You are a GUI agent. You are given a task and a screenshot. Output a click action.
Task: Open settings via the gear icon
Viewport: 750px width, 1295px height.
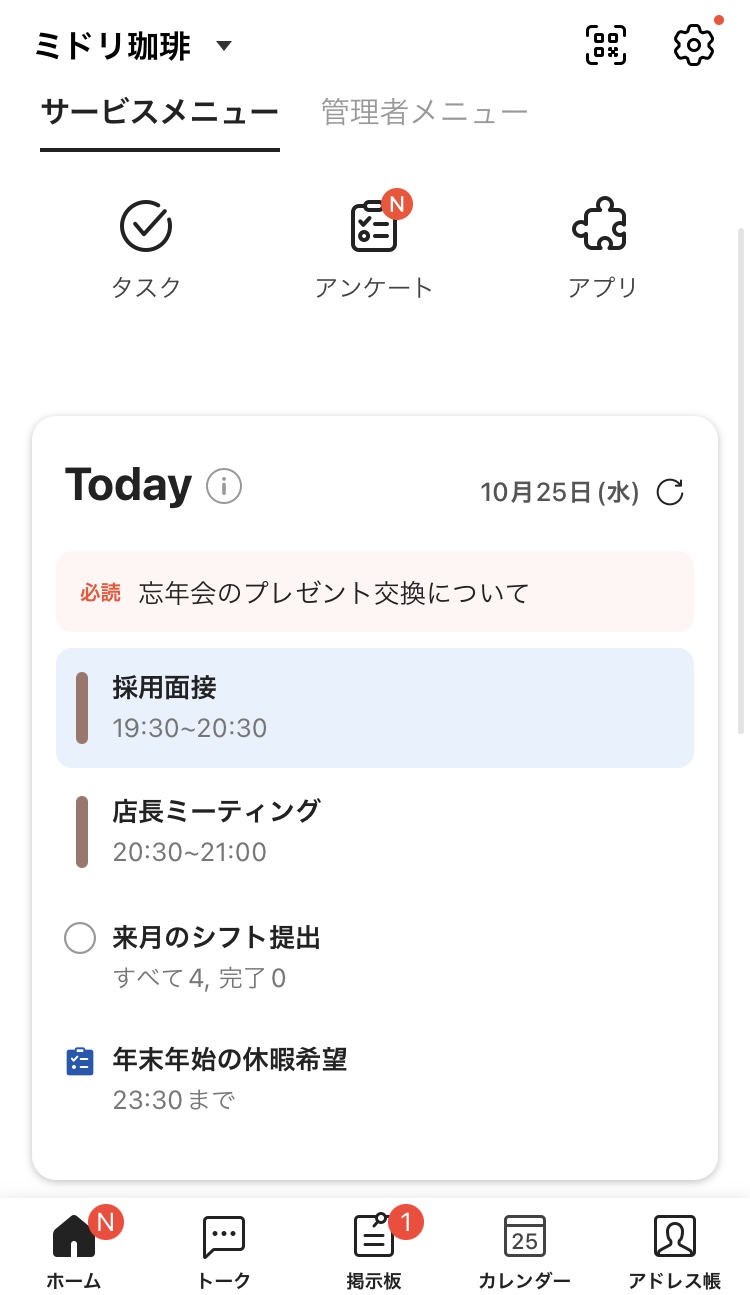[x=693, y=45]
